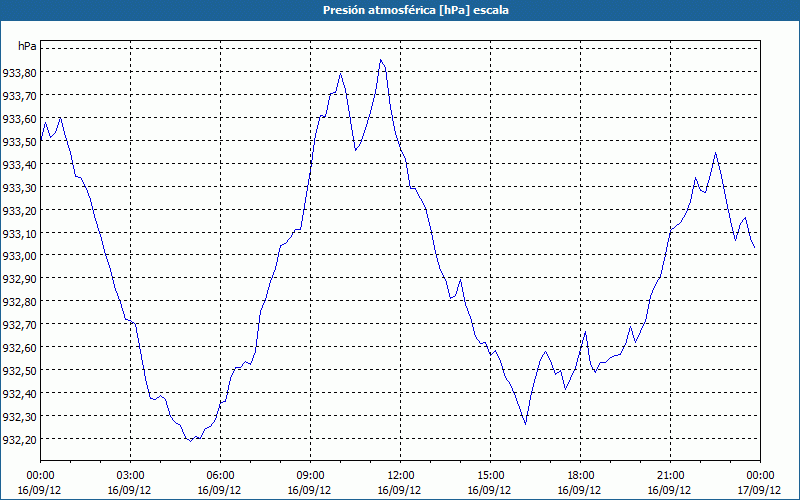Viewport: 800px width, 500px height.
Task: Select the 933,10 pressure axis label
Action: 19,233
